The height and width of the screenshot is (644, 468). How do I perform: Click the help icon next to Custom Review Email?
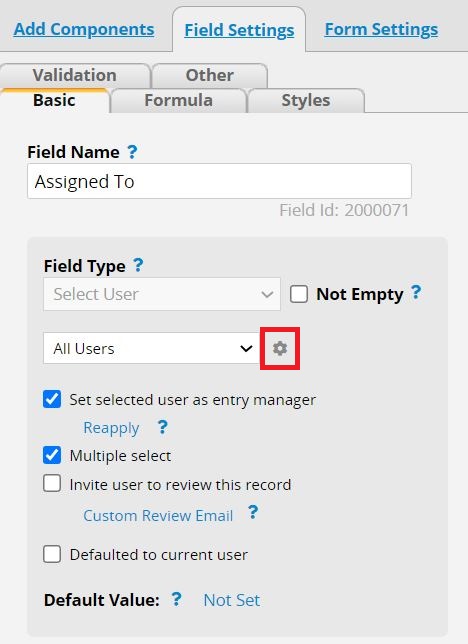click(x=253, y=513)
